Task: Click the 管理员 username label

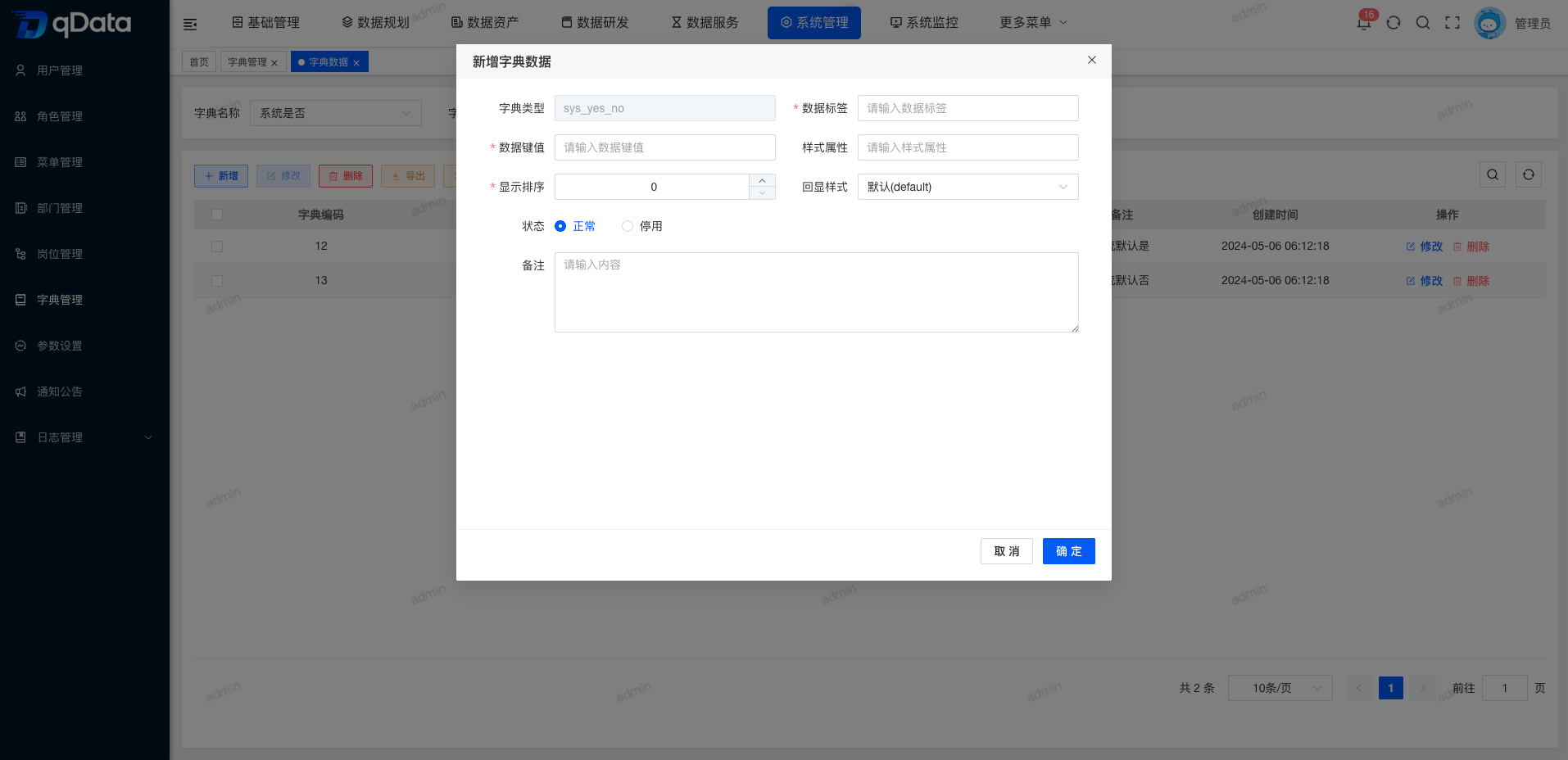Action: (x=1532, y=24)
